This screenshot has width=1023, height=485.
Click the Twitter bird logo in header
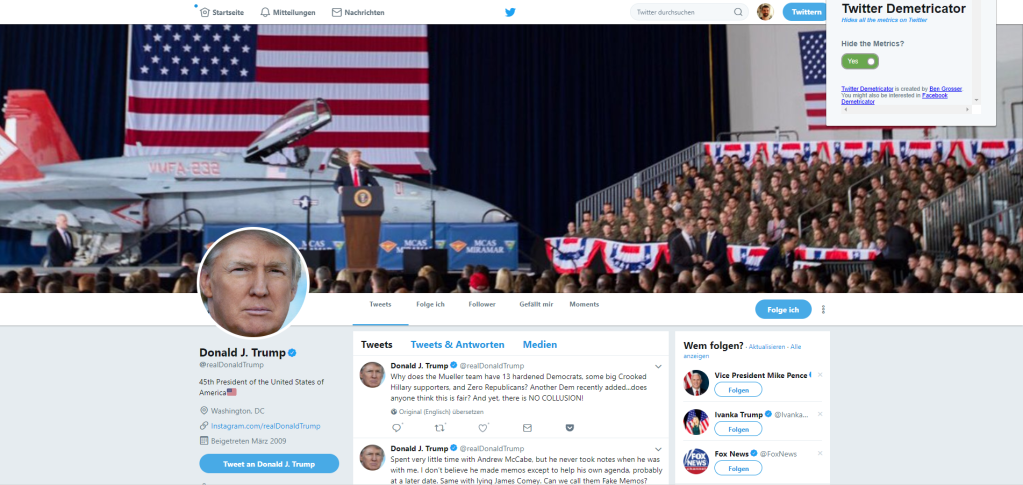[x=510, y=12]
